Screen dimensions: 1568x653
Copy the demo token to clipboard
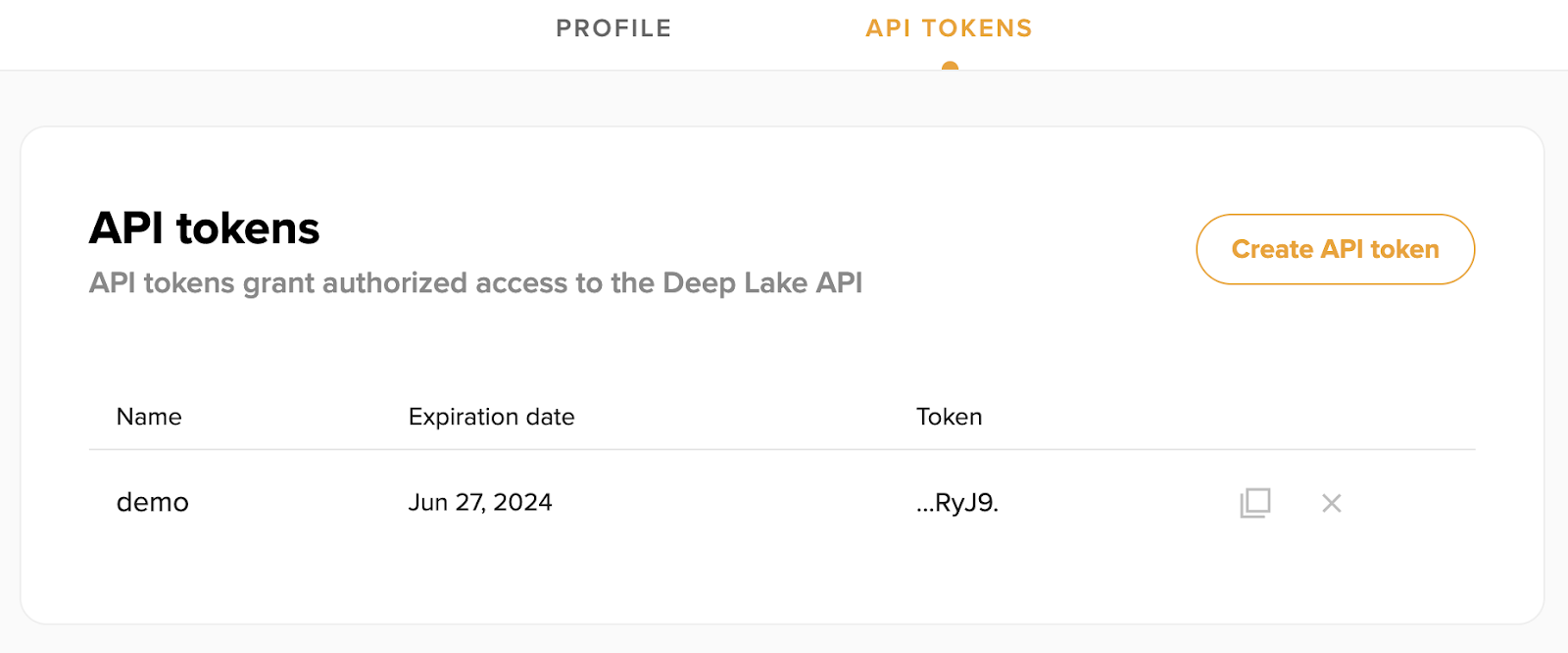[1254, 503]
